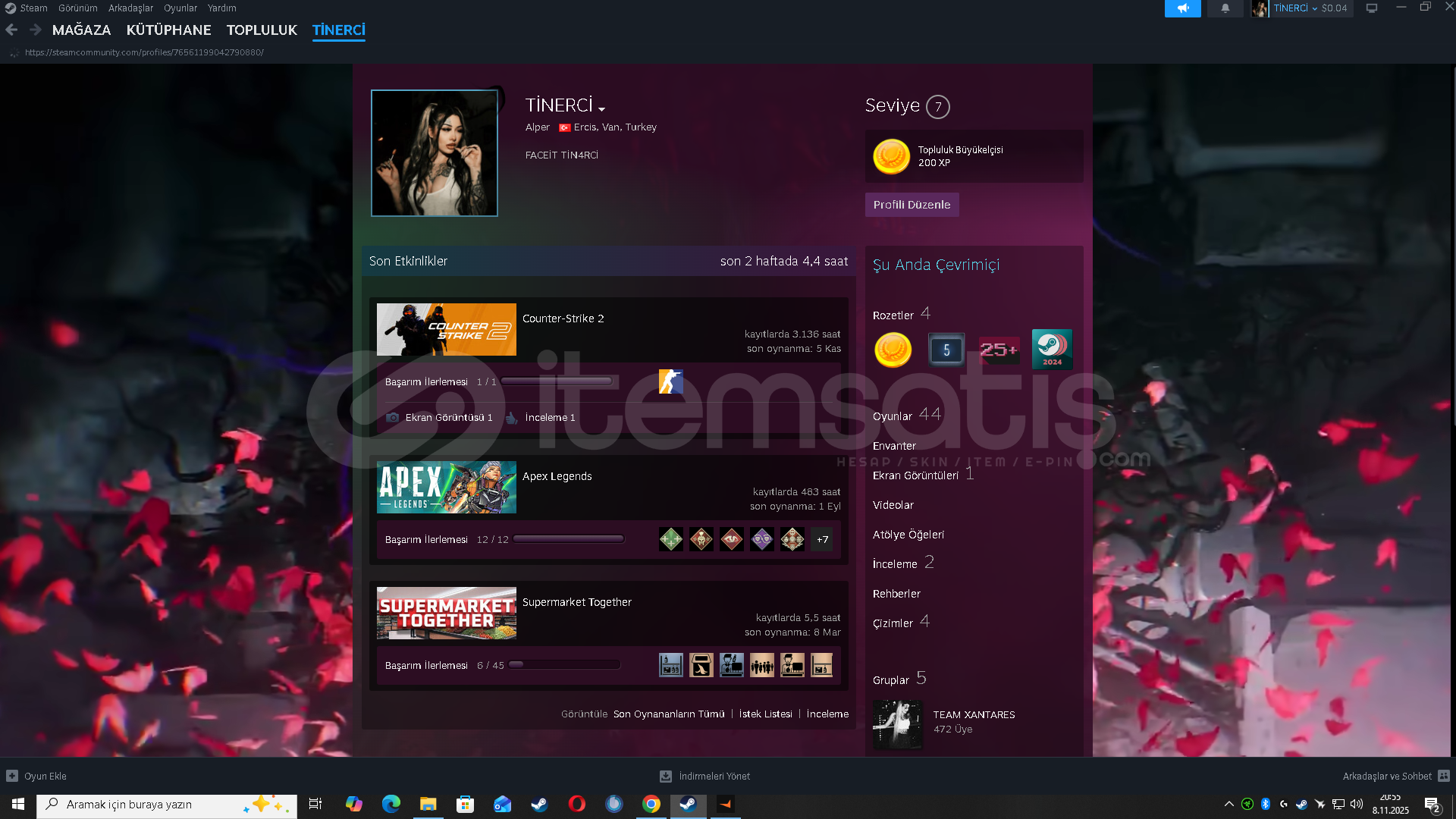Open the İstek Listesi link
The image size is (1456, 819).
pyautogui.click(x=765, y=714)
